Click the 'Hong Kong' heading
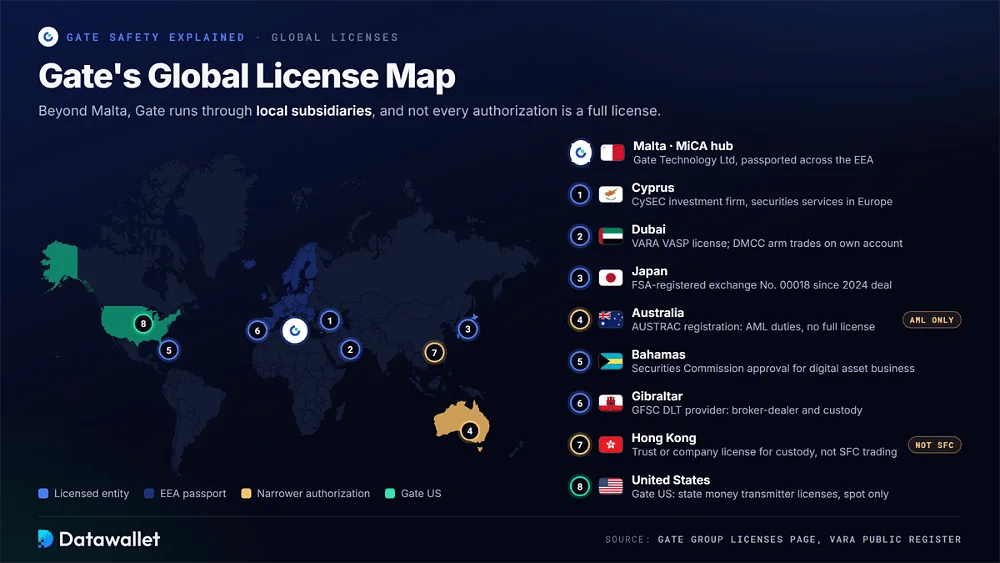 (664, 438)
